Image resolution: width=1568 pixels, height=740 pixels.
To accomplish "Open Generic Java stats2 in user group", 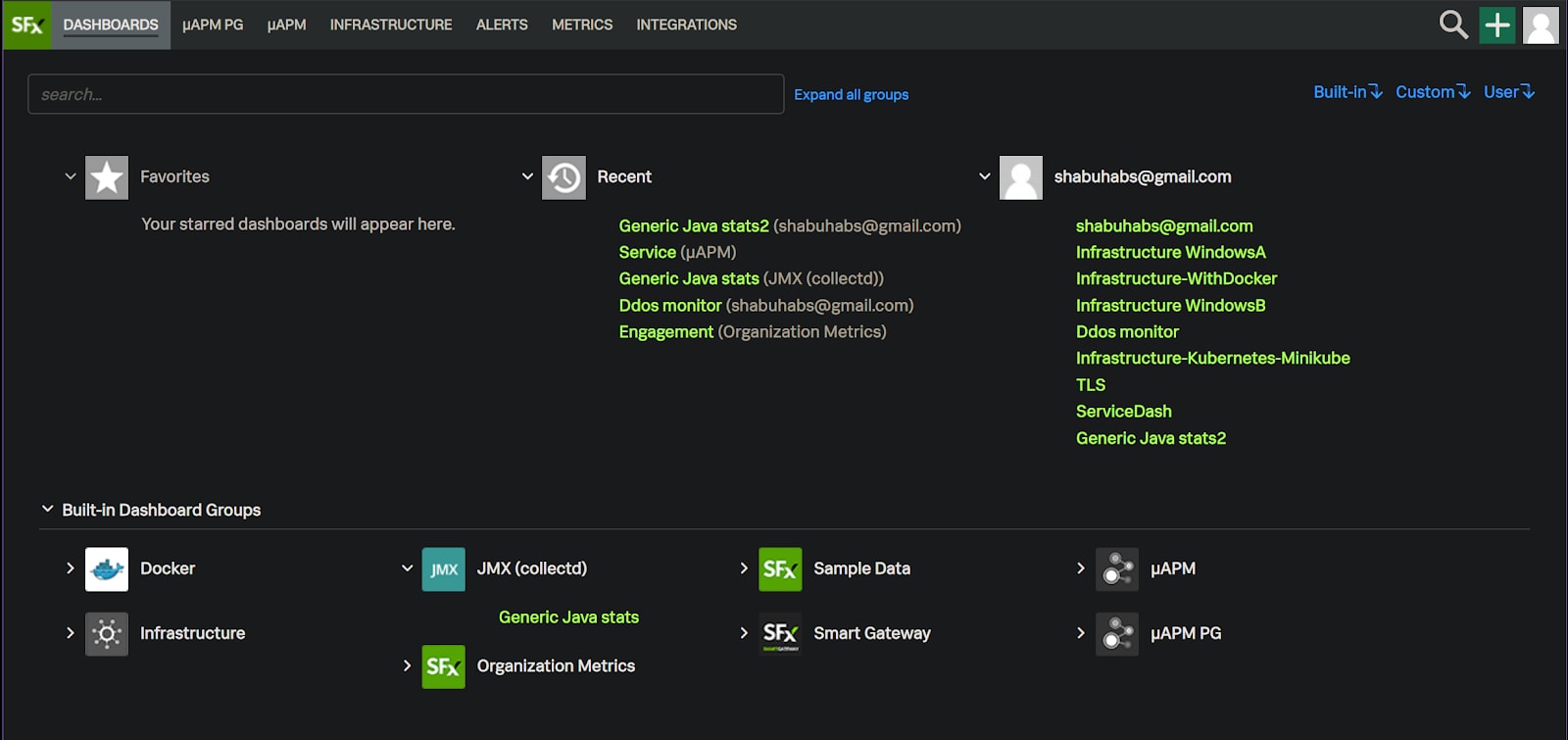I will [1151, 439].
